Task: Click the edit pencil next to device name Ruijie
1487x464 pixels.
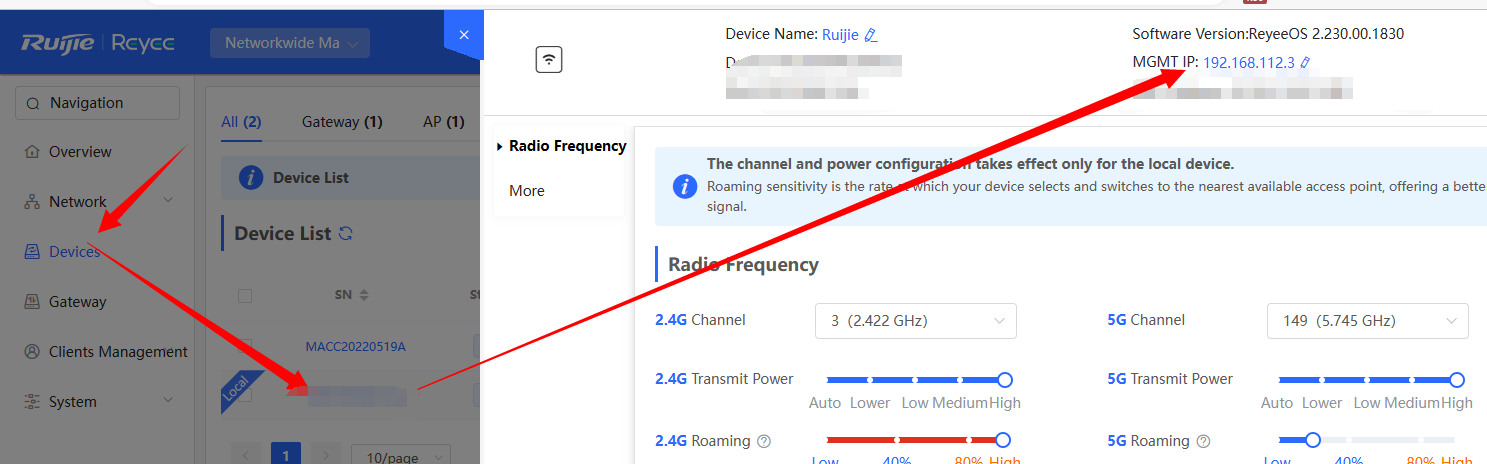Action: (x=870, y=35)
